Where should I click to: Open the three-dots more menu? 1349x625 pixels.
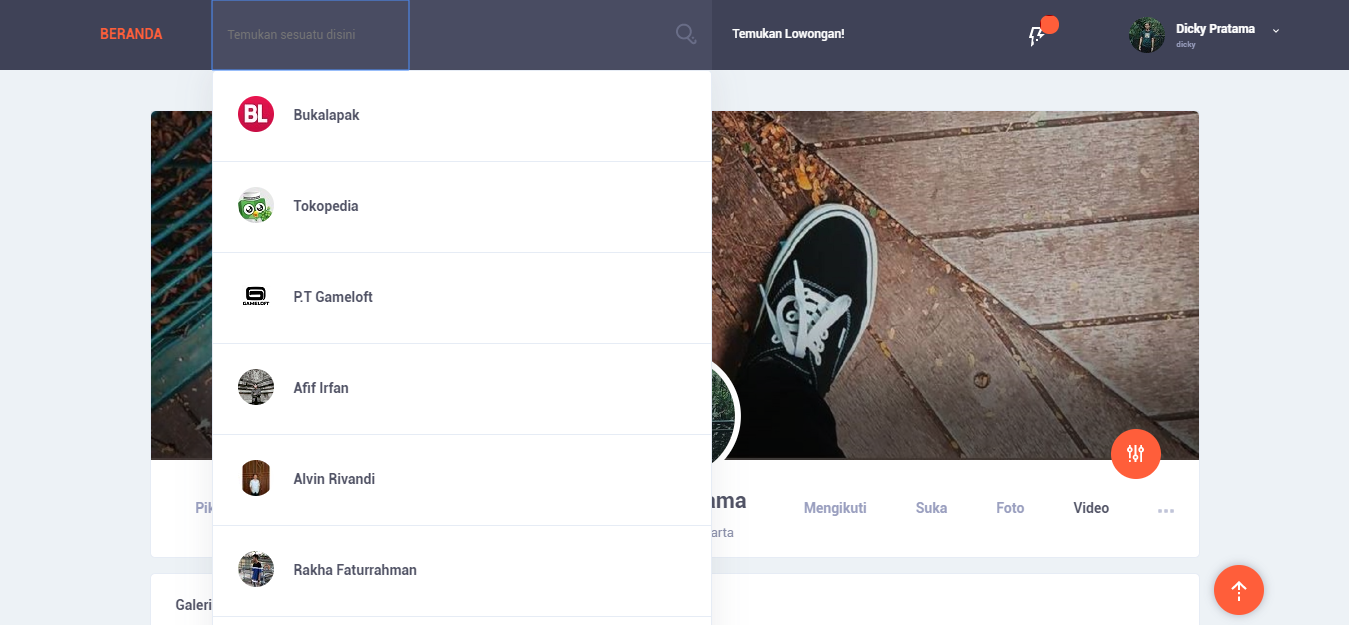(x=1165, y=511)
